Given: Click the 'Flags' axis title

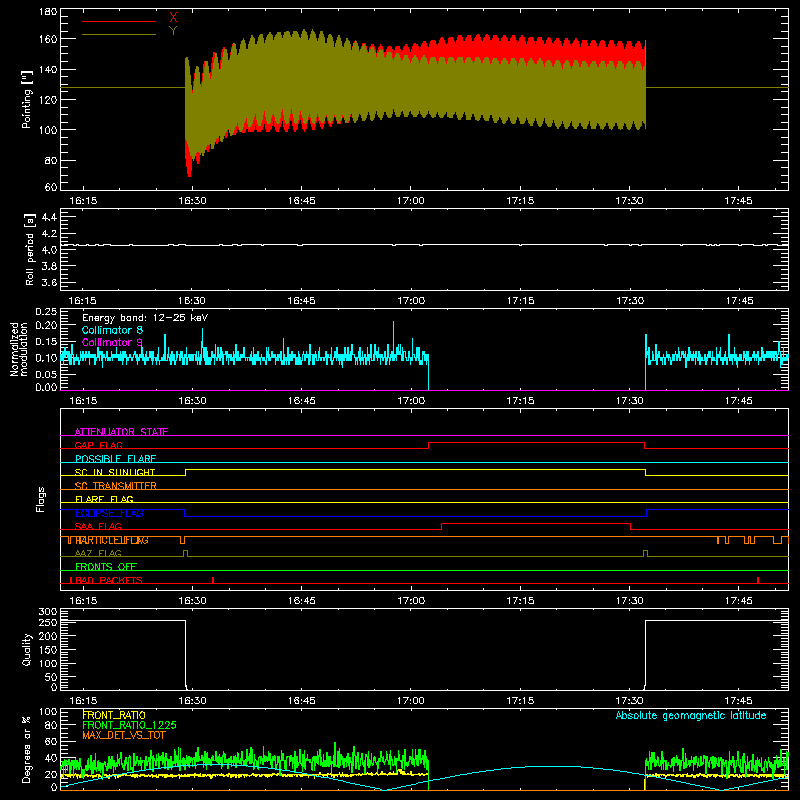Looking at the screenshot, I should click(x=41, y=499).
